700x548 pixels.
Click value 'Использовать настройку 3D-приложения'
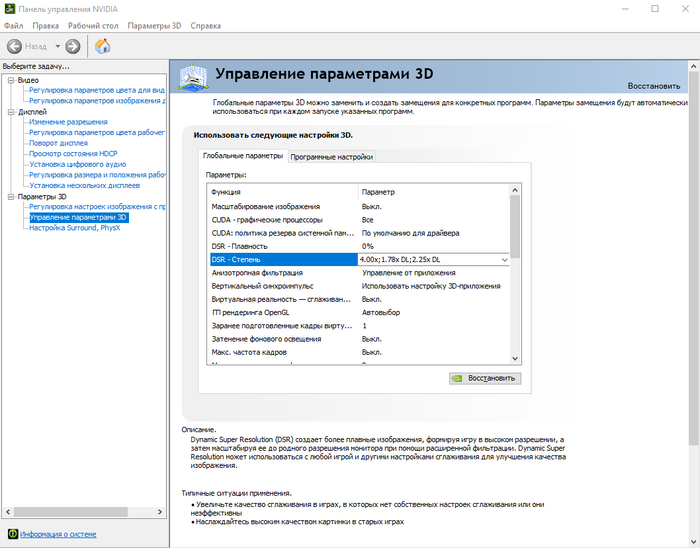pyautogui.click(x=431, y=286)
